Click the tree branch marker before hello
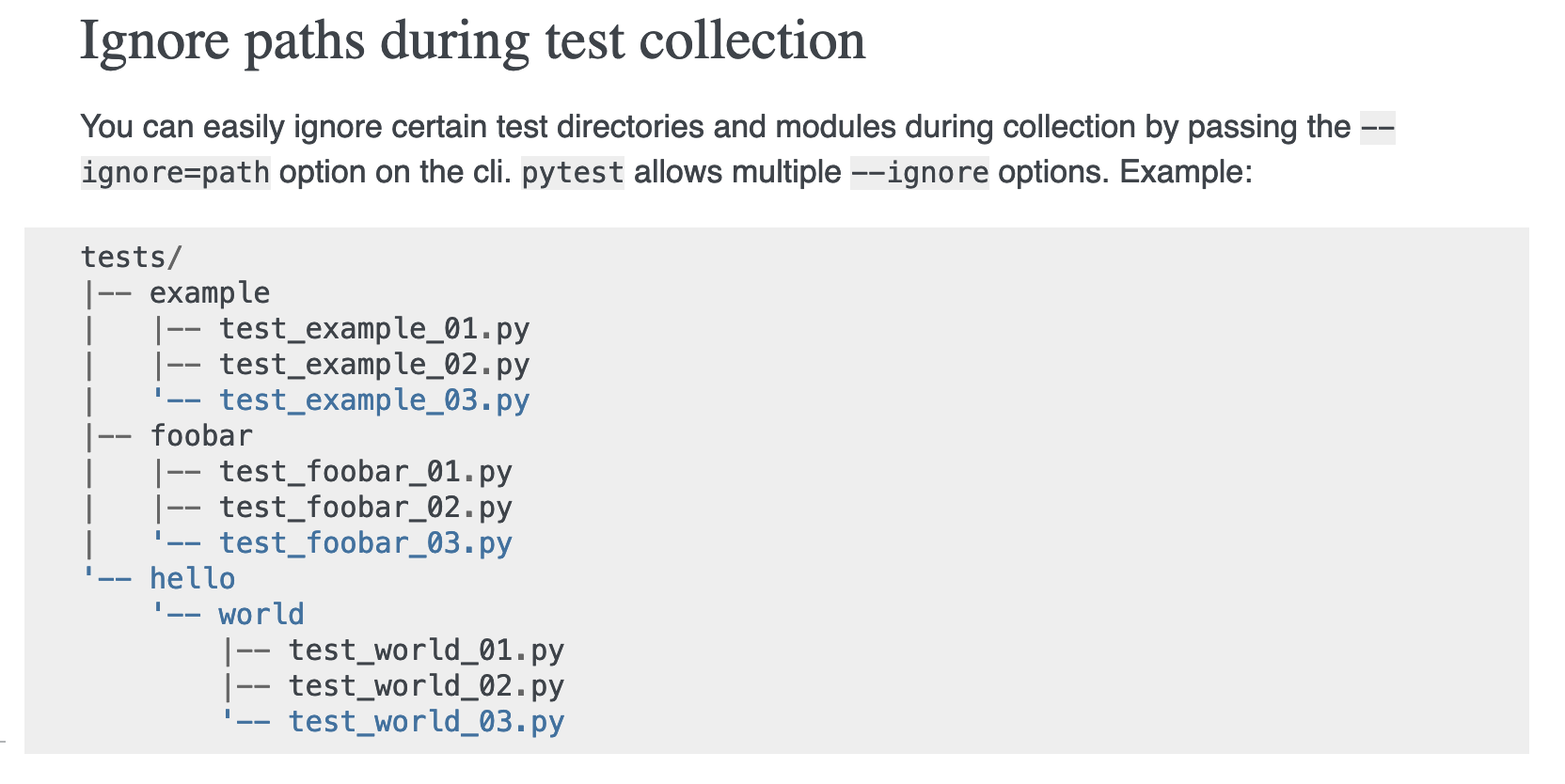This screenshot has height=784, width=1565. pos(106,578)
